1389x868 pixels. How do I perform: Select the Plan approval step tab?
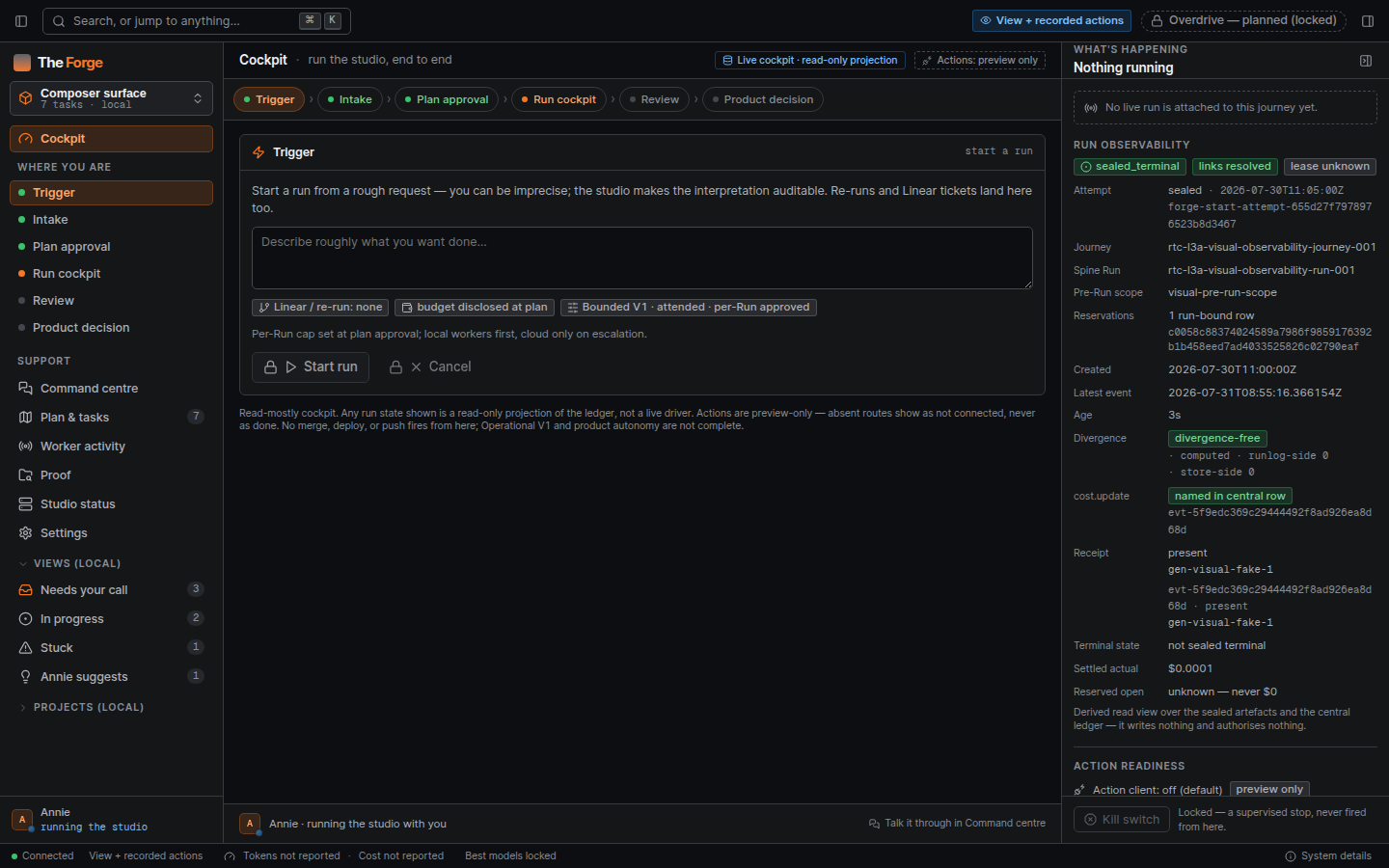coord(447,99)
